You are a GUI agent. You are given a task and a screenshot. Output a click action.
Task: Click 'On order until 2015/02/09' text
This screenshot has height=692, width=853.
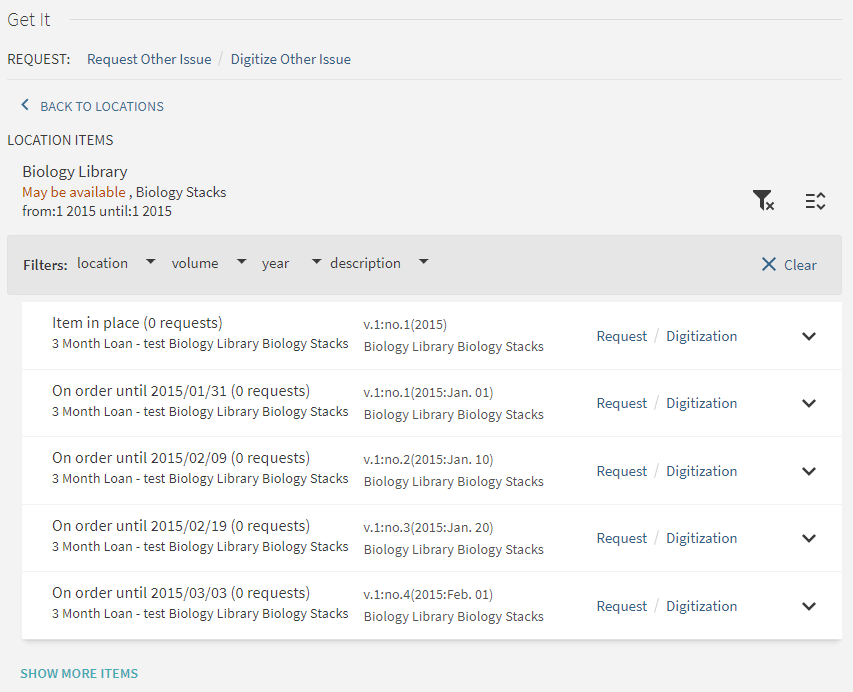coord(139,458)
